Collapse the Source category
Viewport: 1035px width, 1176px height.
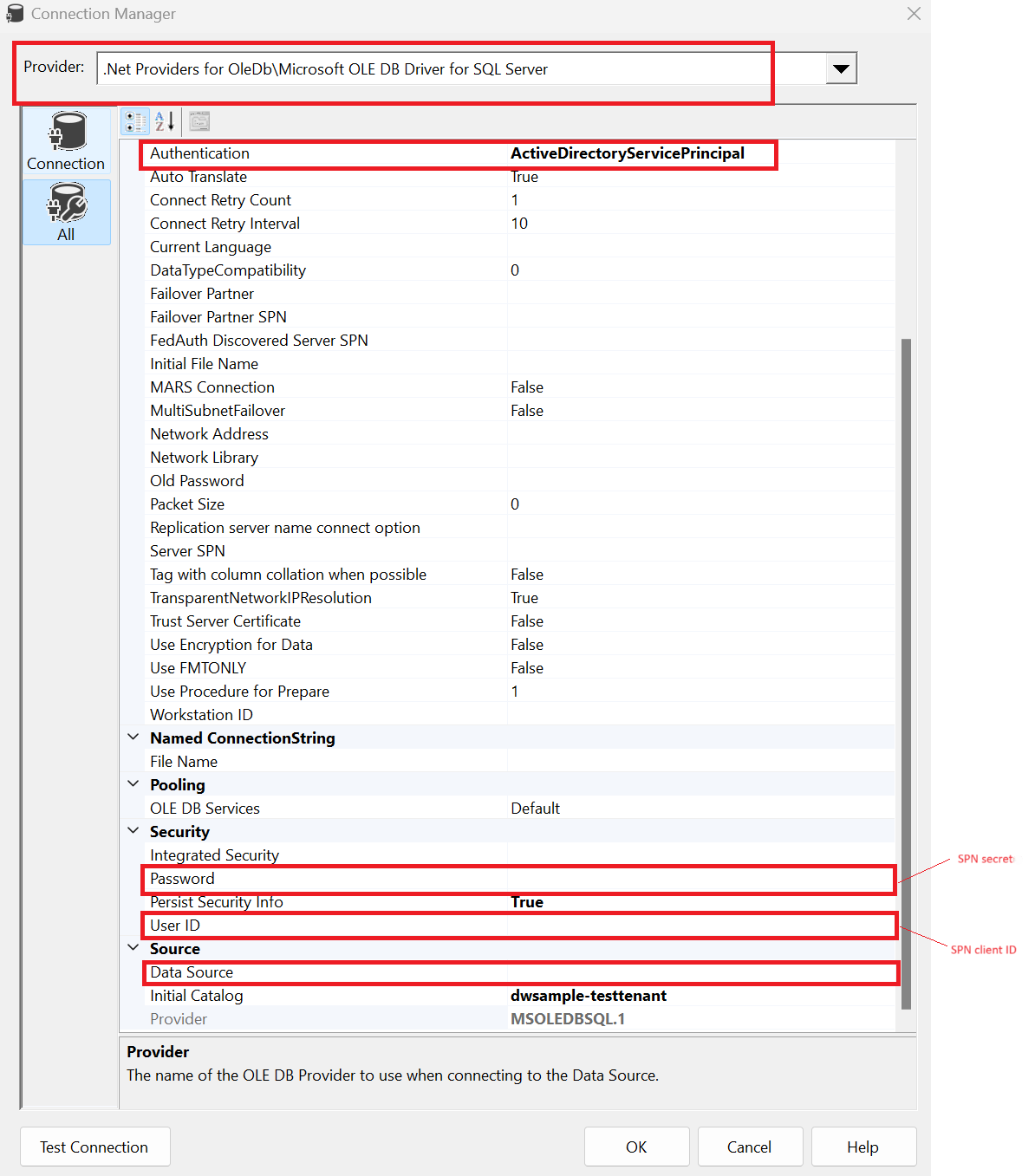(133, 948)
